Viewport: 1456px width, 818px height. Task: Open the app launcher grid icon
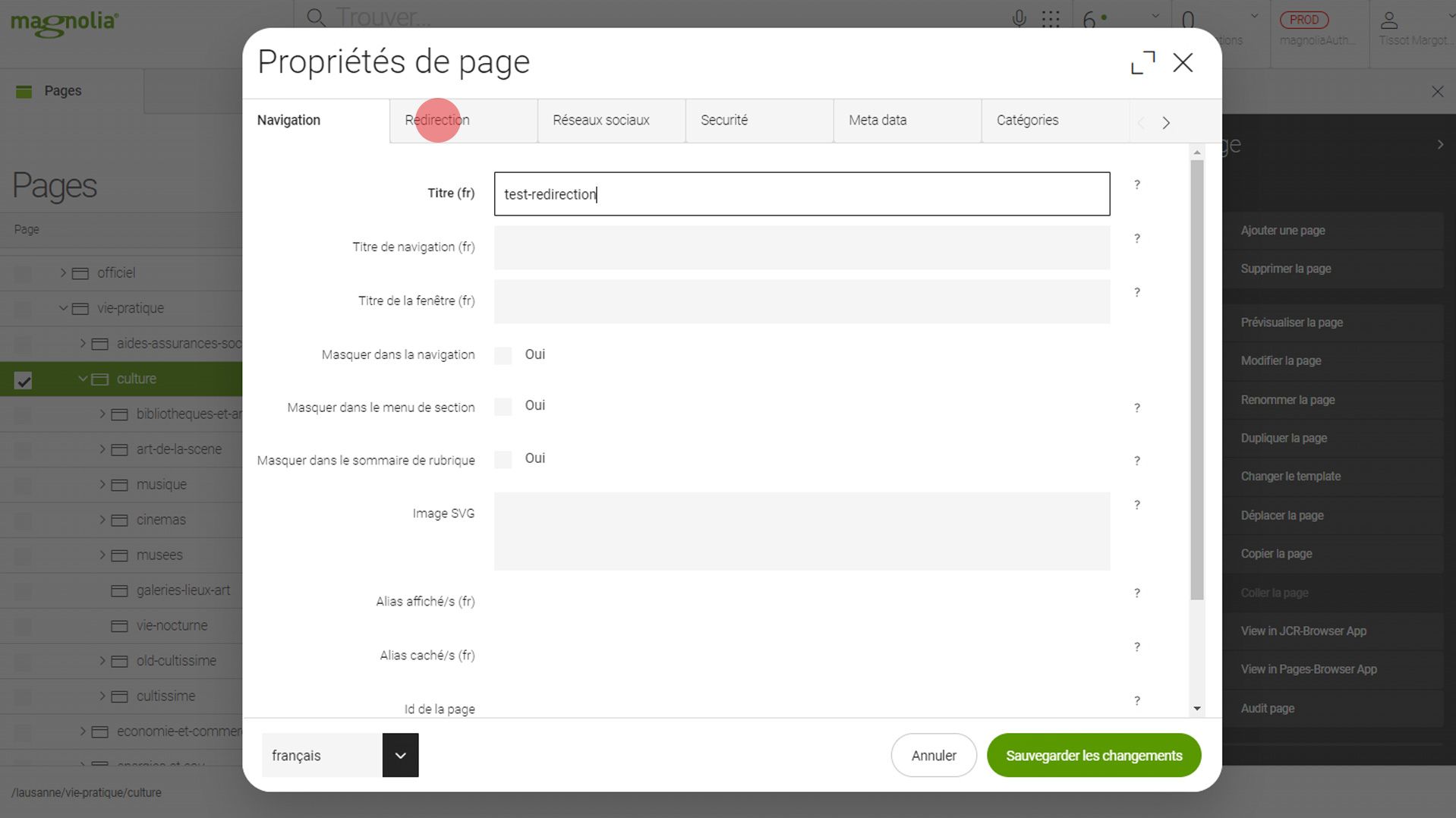(x=1051, y=19)
